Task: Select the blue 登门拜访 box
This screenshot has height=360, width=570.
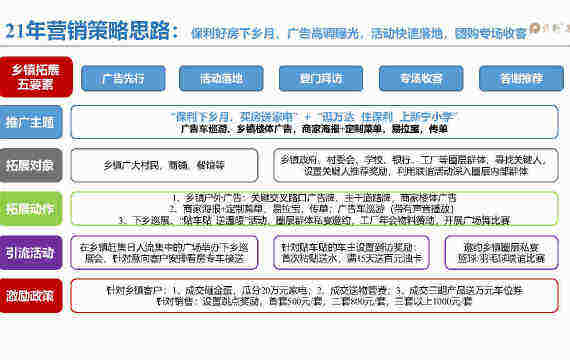Action: [321, 78]
